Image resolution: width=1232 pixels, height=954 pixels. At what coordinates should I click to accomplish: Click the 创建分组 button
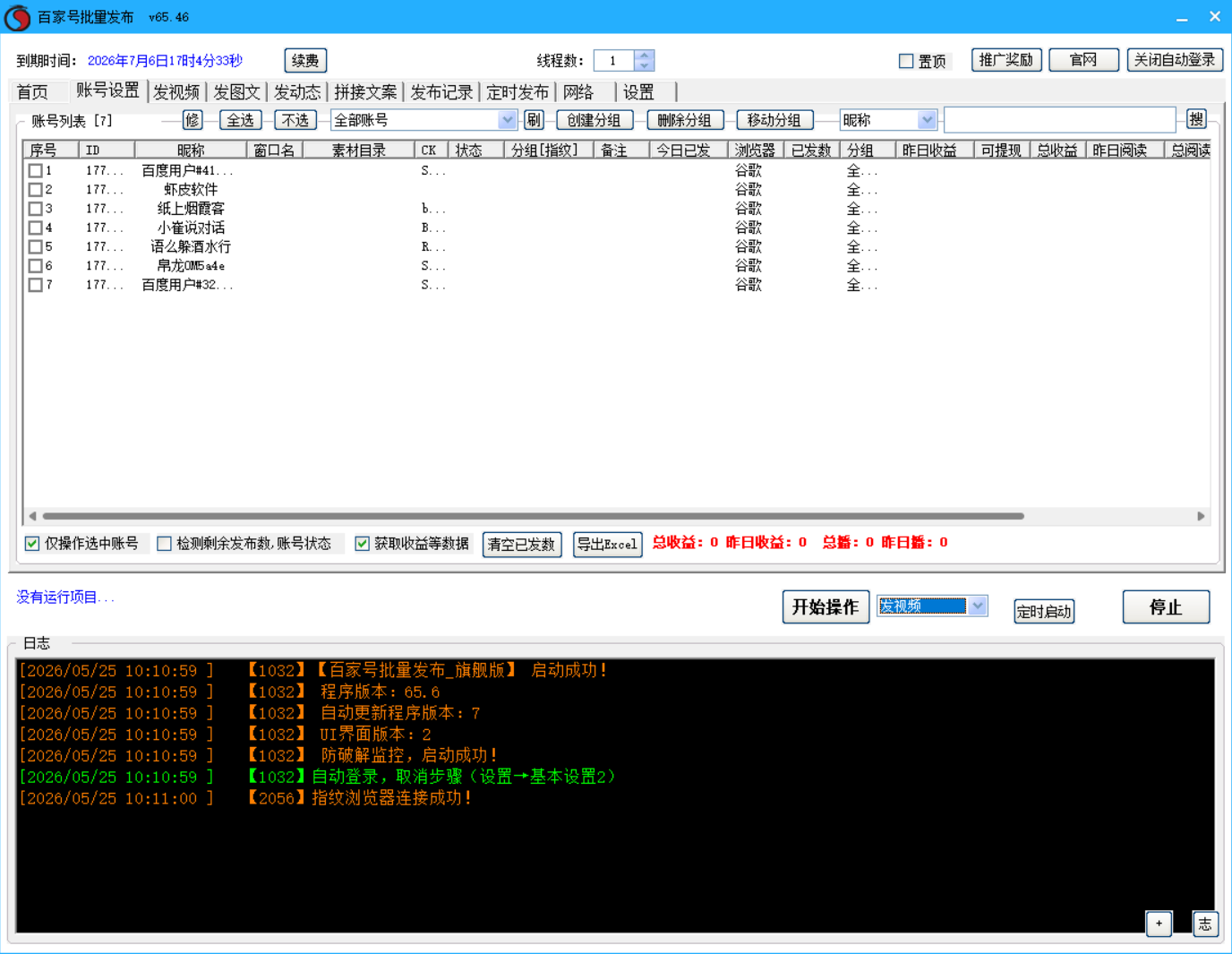tap(595, 120)
